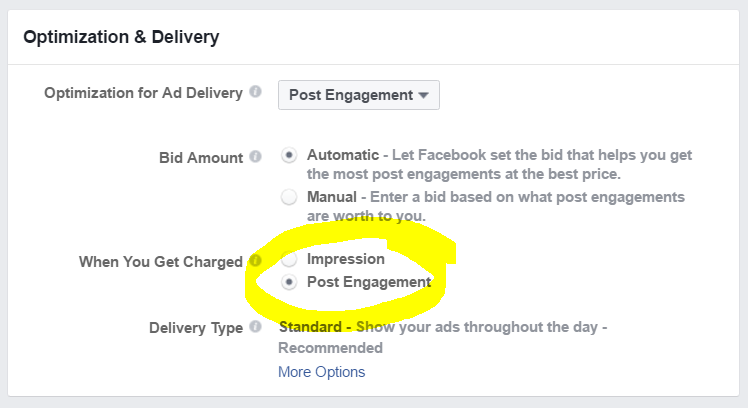This screenshot has width=748, height=408.
Task: Click the dropdown arrow next to Post Engagement
Action: (x=423, y=95)
